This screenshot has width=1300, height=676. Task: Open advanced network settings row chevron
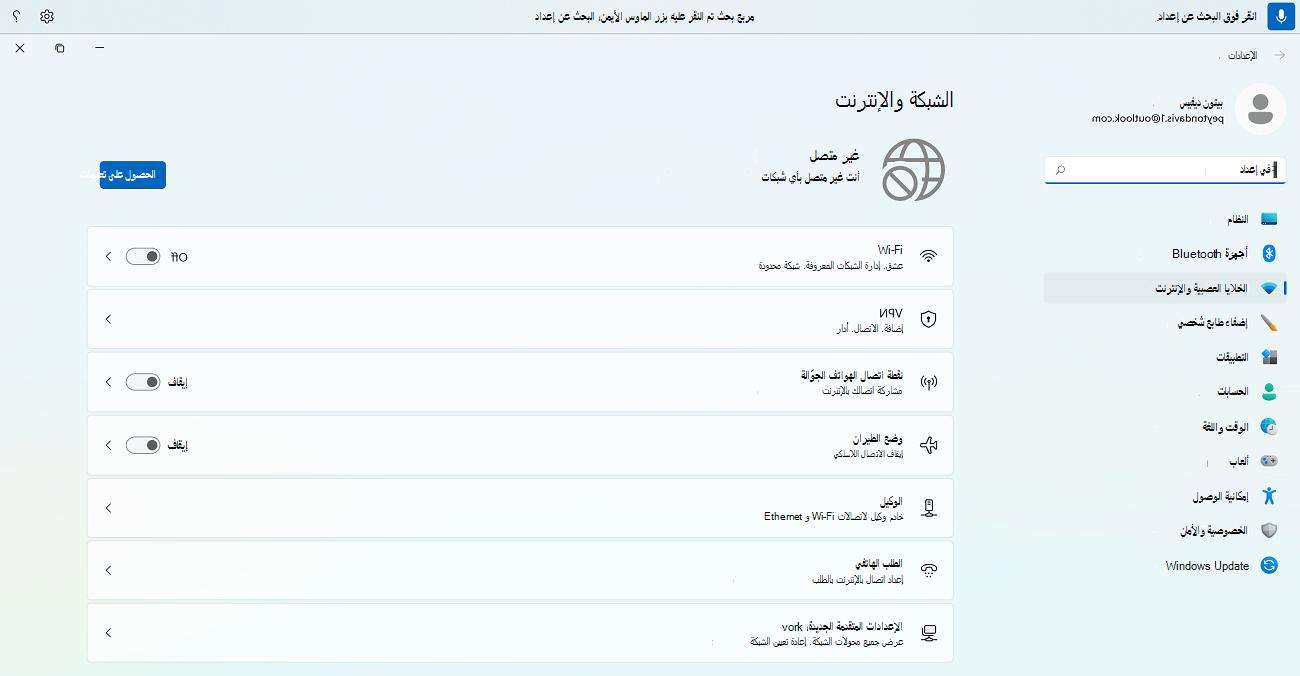pos(108,633)
